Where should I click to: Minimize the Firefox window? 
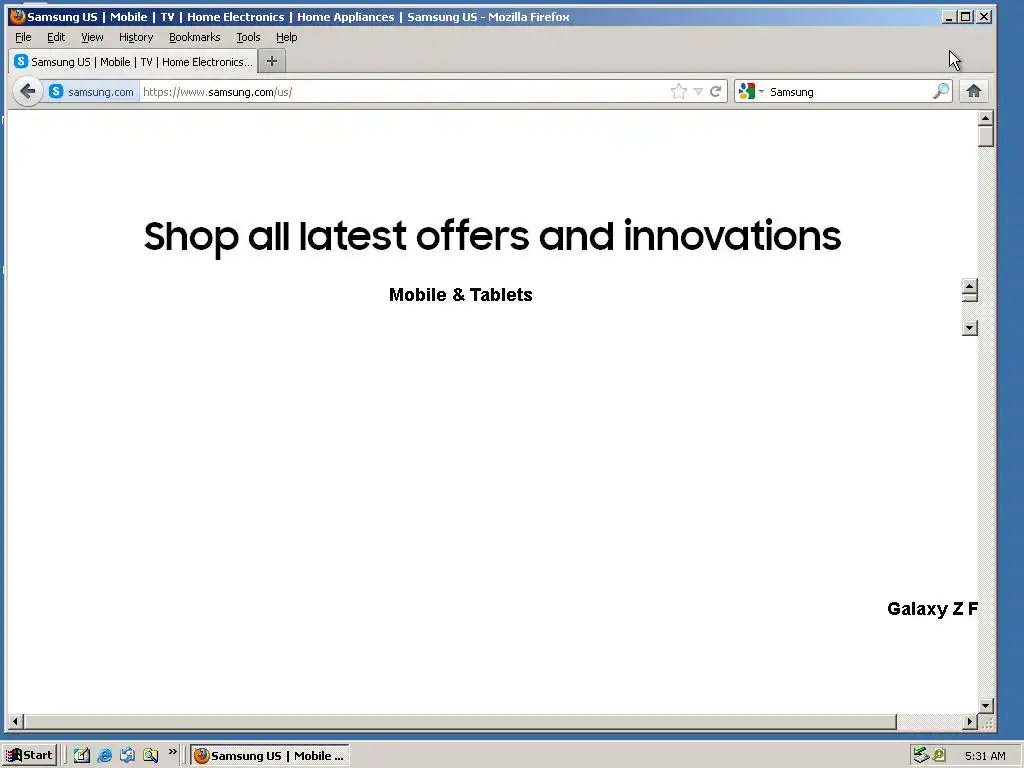coord(949,17)
